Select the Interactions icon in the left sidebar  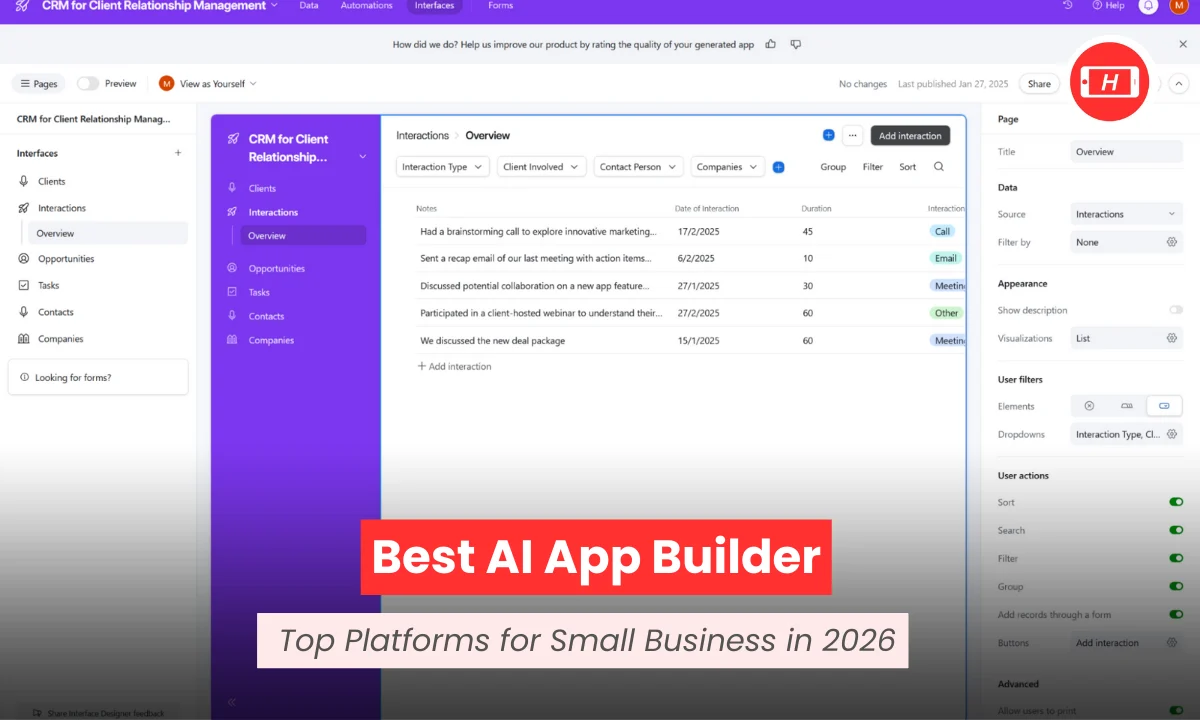click(23, 207)
